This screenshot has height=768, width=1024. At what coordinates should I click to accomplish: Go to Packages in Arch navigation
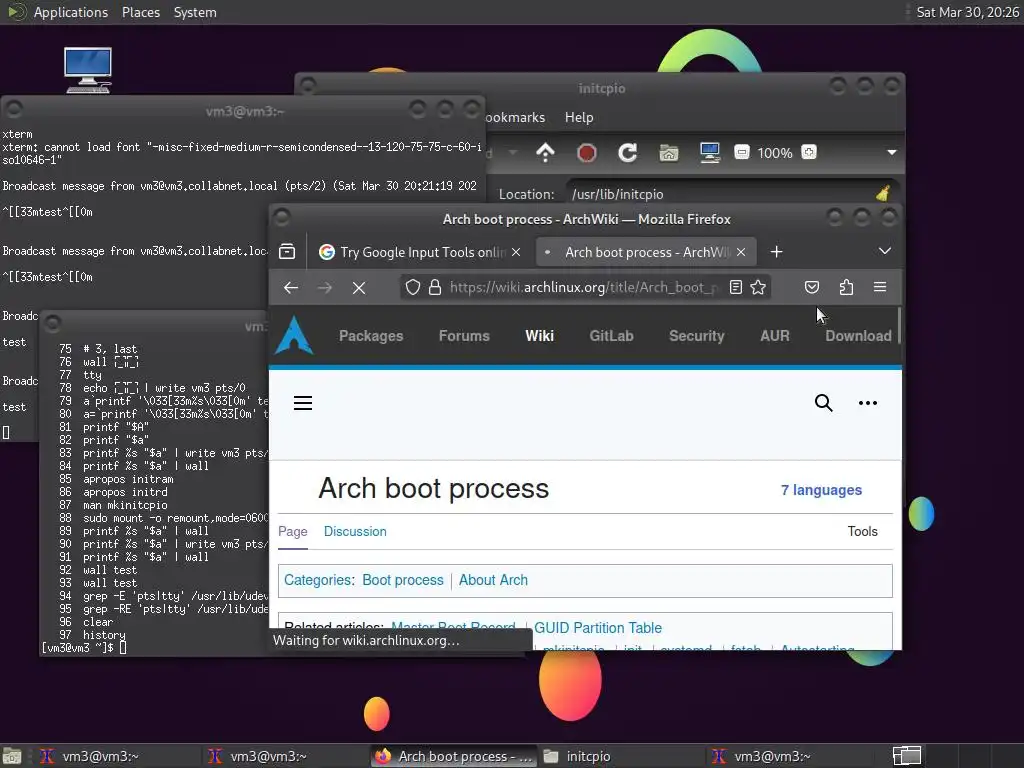[371, 336]
